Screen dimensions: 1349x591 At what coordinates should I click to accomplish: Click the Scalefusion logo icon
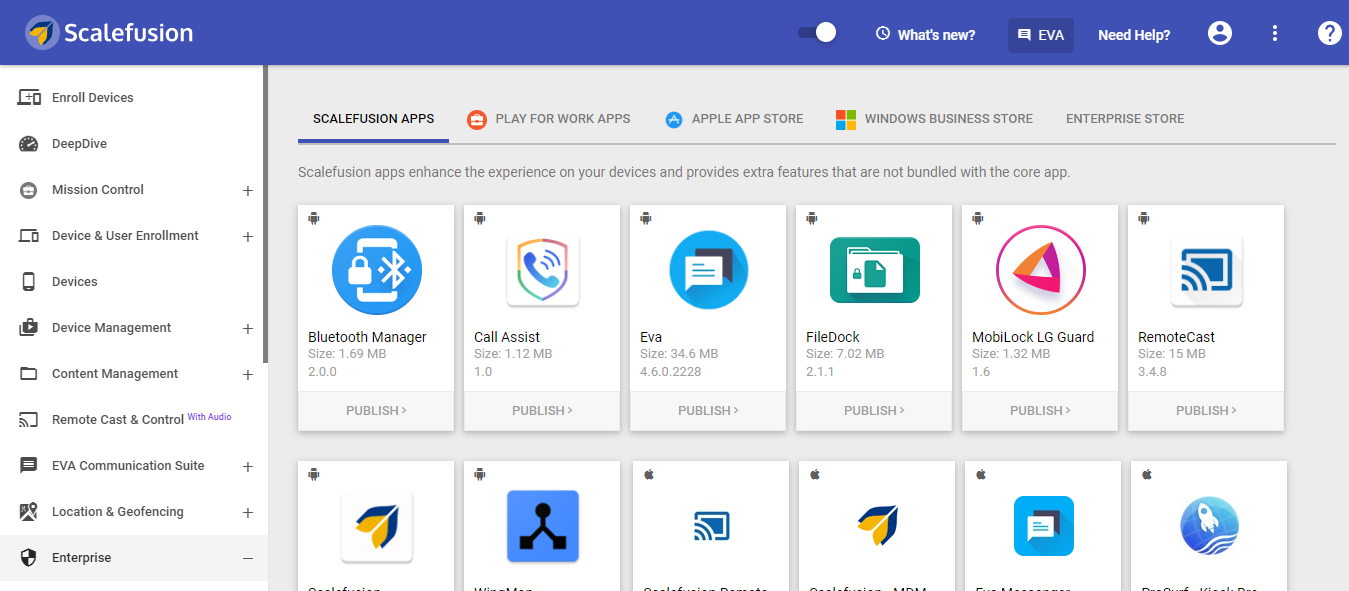pos(42,33)
